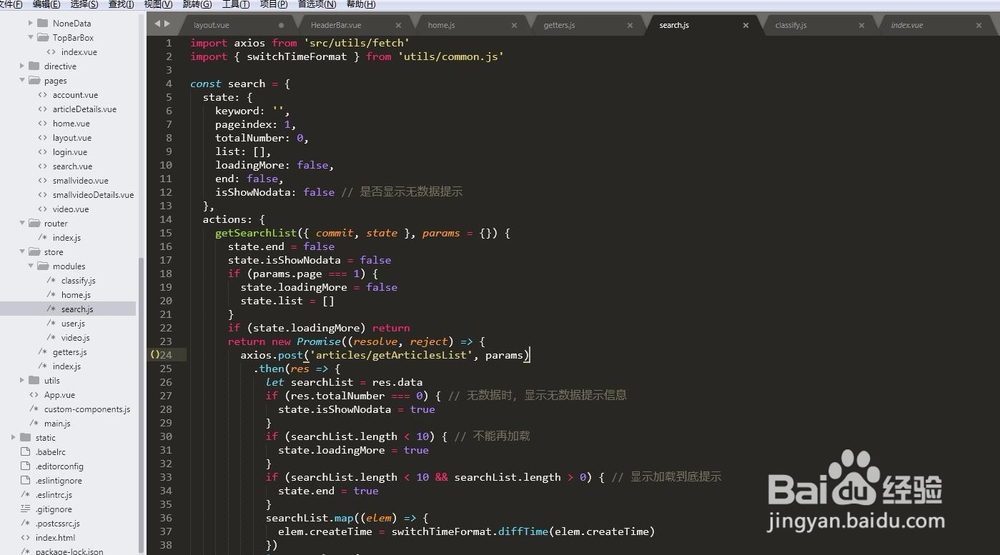Close the classify.js tab
Image resolution: width=1000 pixels, height=555 pixels.
coord(862,26)
